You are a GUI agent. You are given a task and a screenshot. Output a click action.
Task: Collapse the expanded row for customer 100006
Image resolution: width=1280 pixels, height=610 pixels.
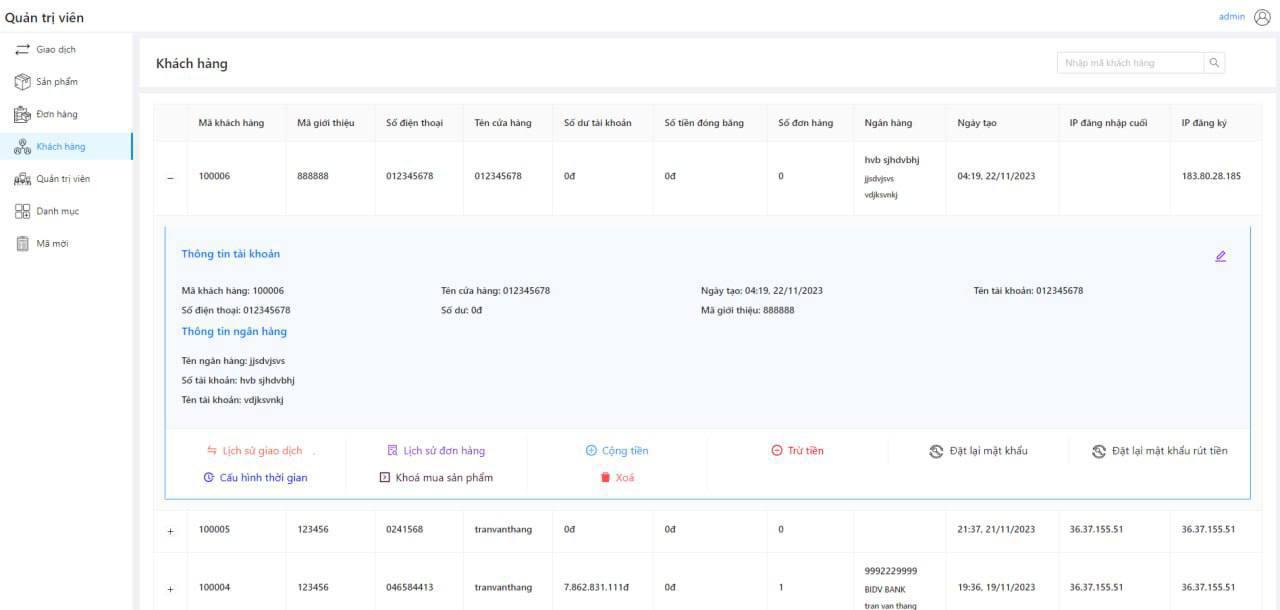click(x=170, y=178)
